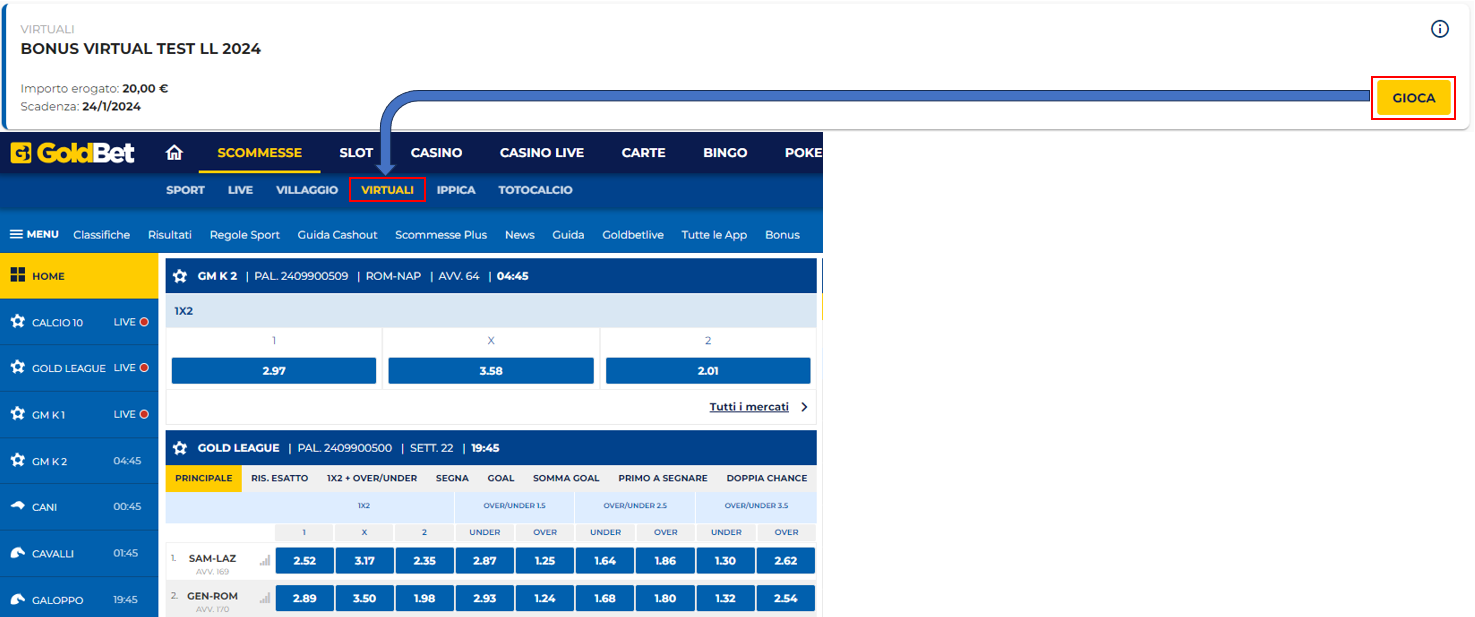Click the GIOCA button
Image resolution: width=1475 pixels, height=617 pixels.
(x=1414, y=98)
